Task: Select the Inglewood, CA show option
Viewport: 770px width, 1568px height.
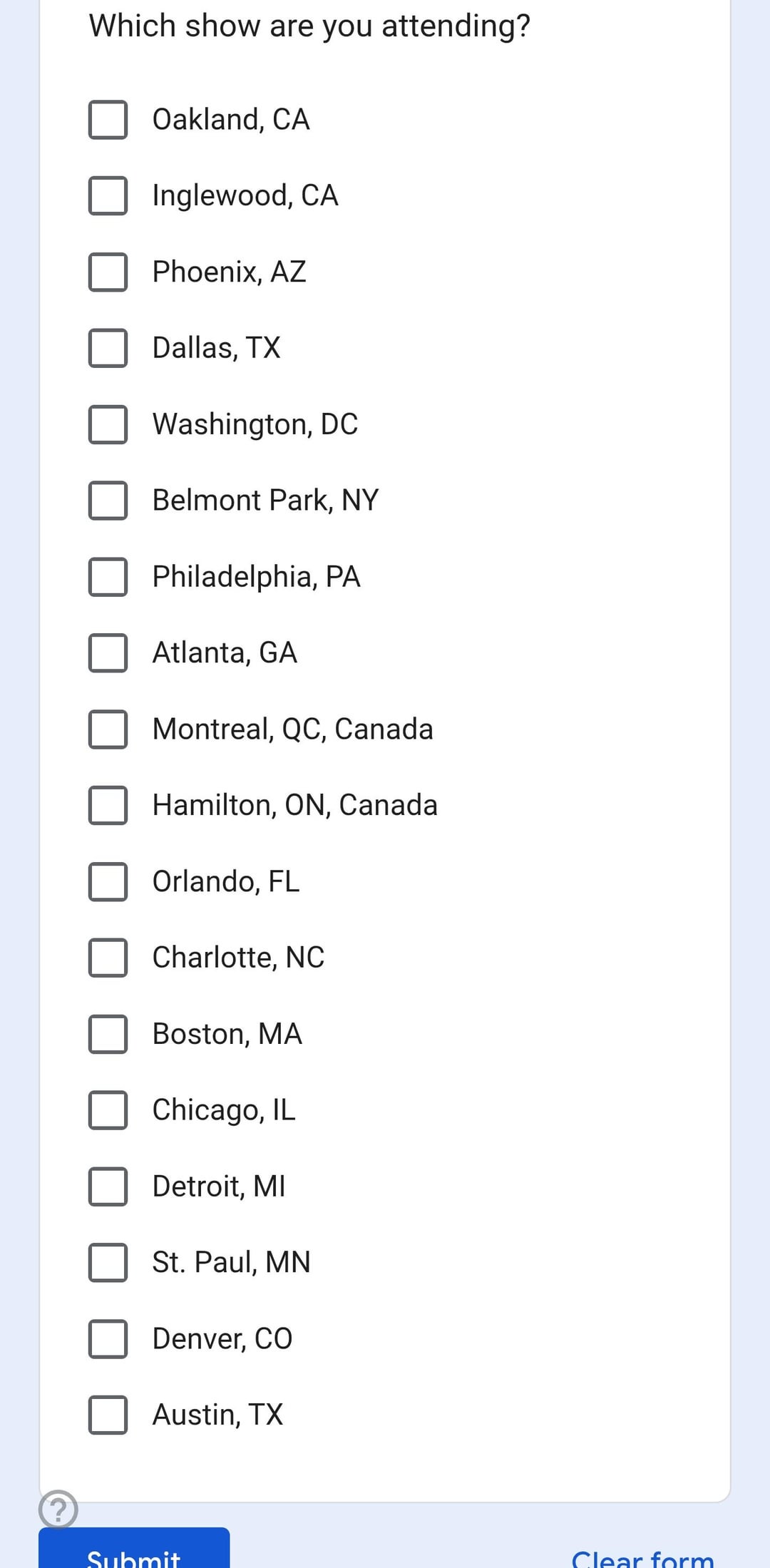Action: [x=108, y=196]
